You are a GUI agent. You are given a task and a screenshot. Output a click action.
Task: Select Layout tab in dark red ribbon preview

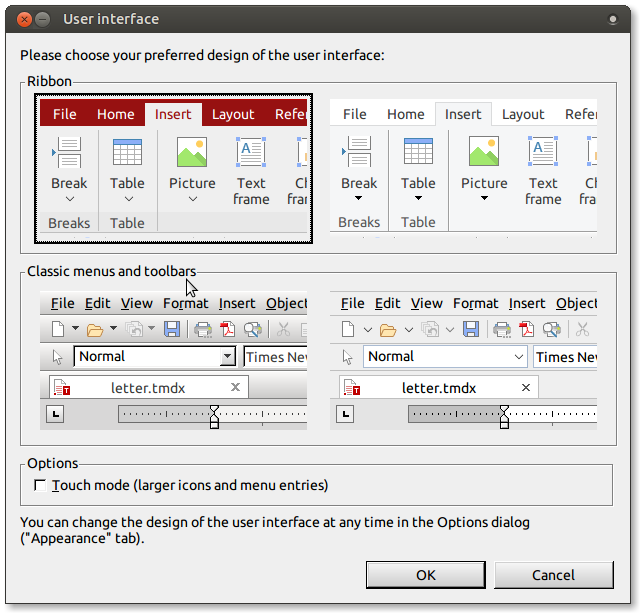233,114
